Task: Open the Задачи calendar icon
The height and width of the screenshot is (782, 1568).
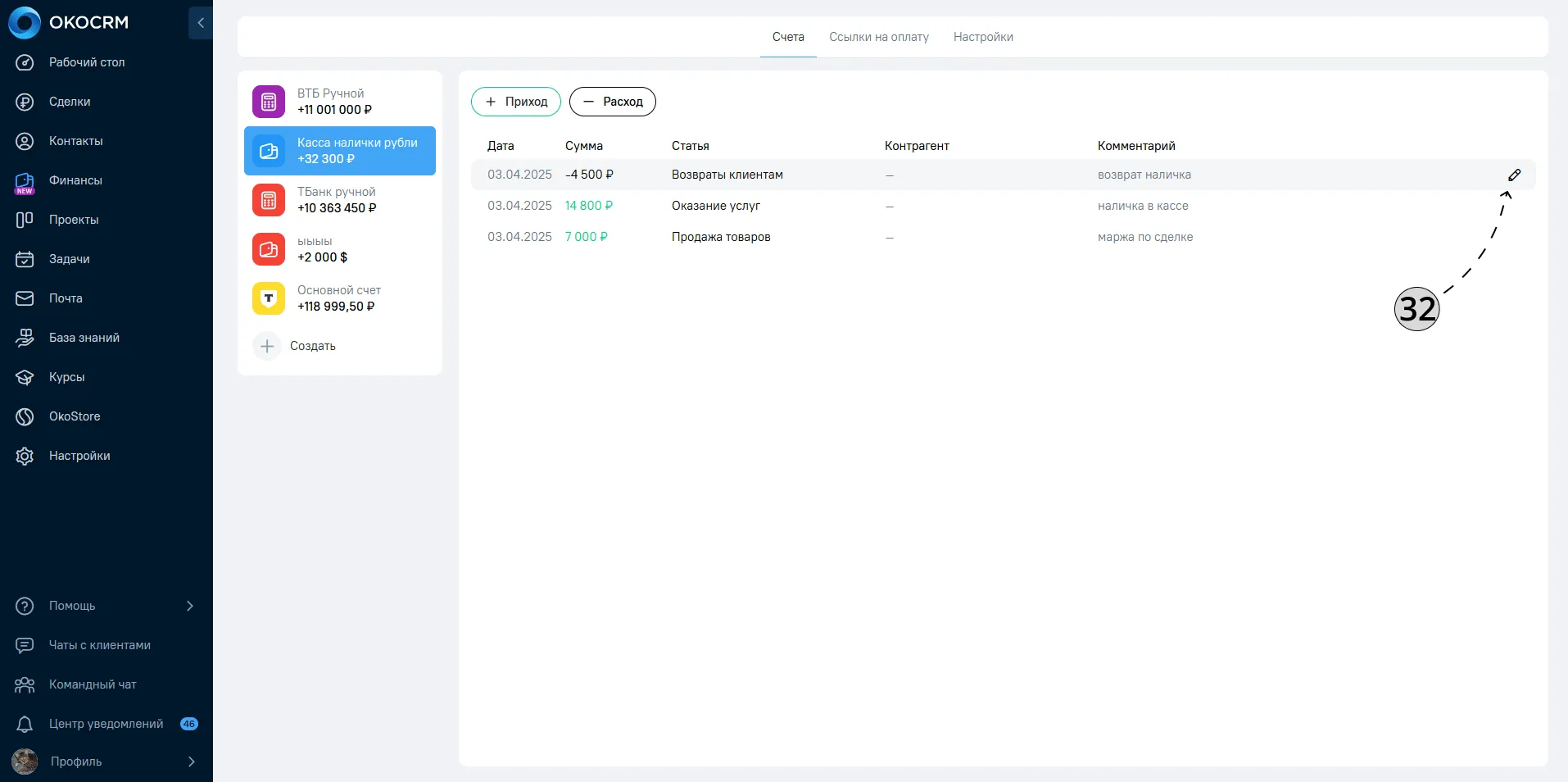Action: tap(25, 259)
